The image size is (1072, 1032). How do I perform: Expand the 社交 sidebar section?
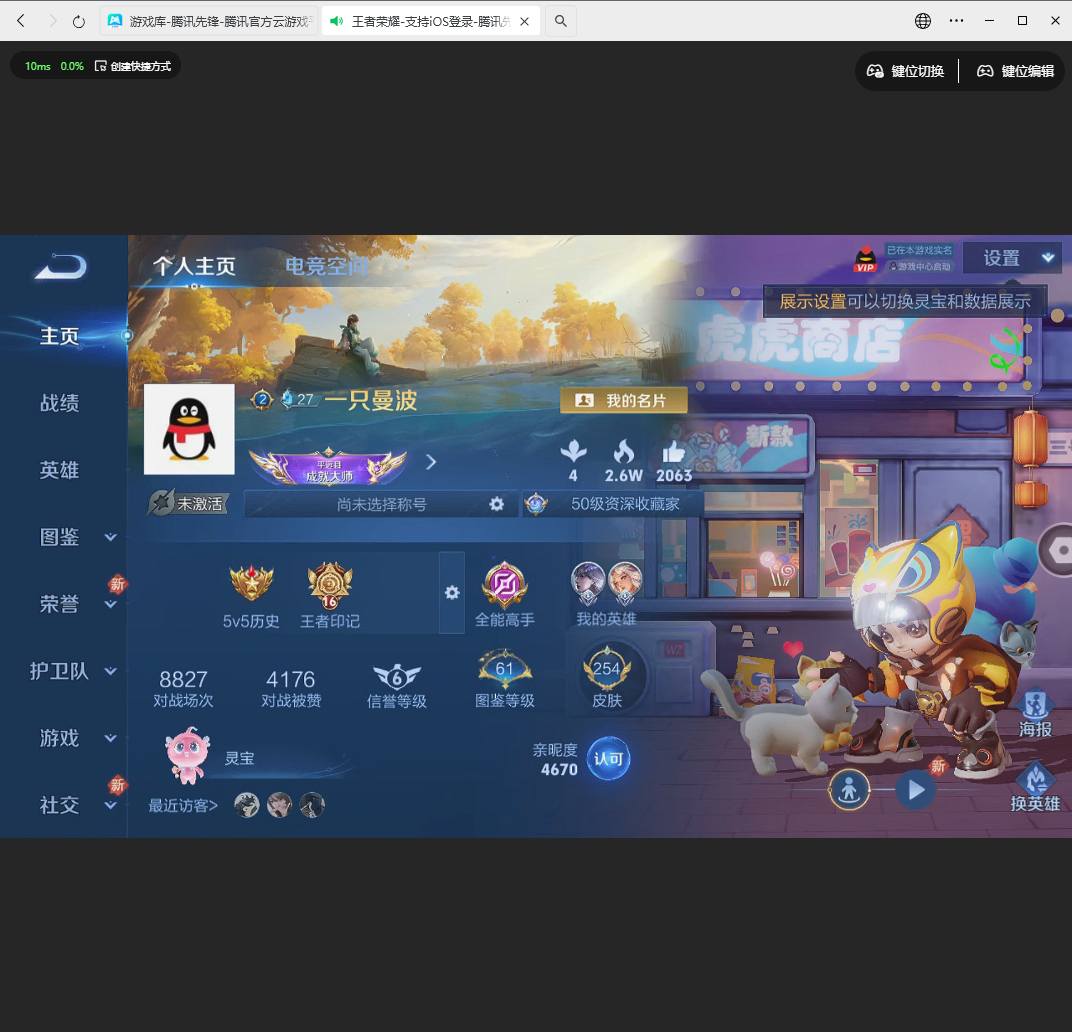(x=60, y=804)
